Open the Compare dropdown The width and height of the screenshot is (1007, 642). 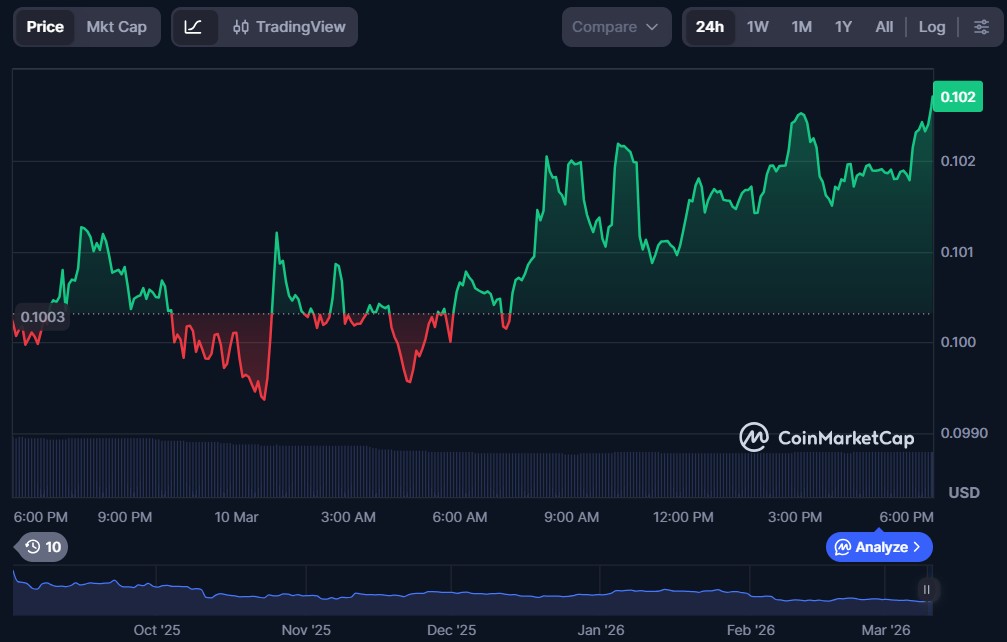click(616, 27)
